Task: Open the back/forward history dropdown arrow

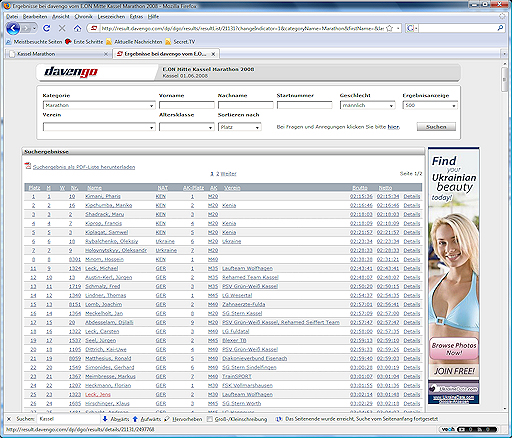Action: click(34, 29)
